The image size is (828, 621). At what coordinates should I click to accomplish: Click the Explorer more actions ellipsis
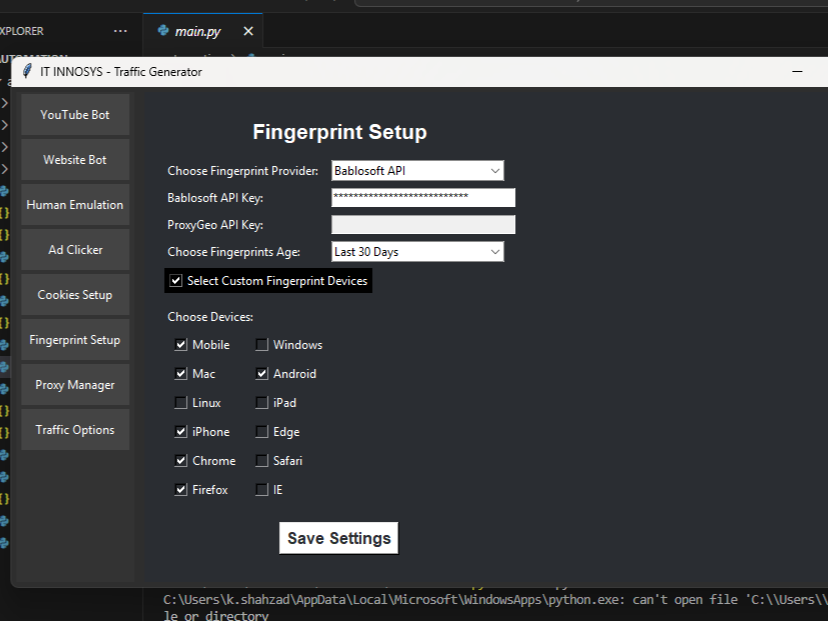click(x=121, y=31)
